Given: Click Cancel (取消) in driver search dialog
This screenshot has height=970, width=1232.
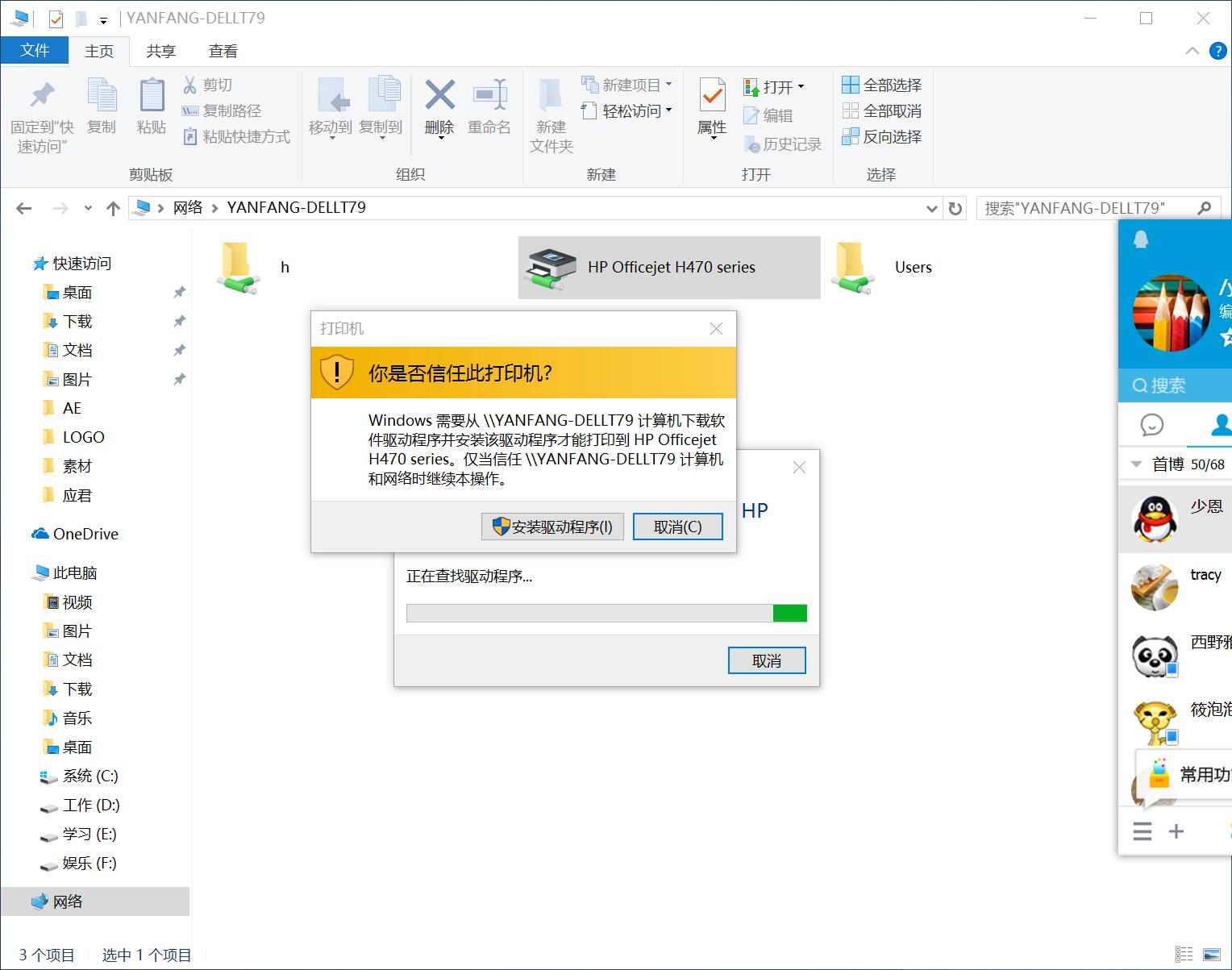Looking at the screenshot, I should (x=767, y=660).
